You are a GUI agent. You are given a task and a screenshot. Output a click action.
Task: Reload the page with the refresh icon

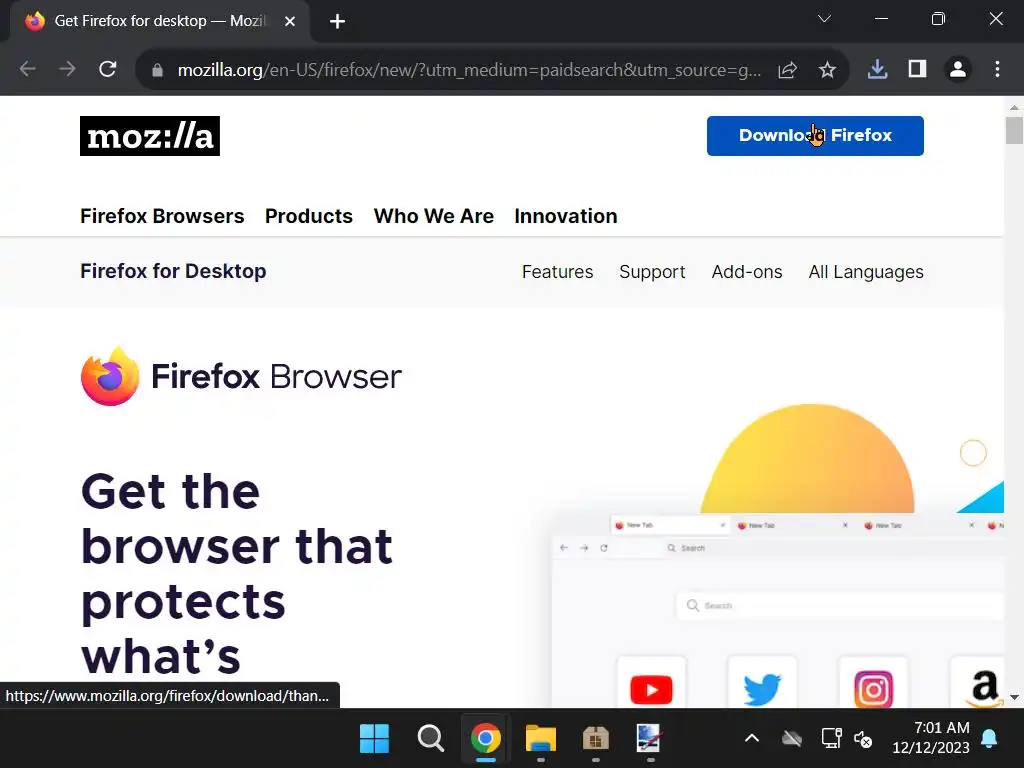click(108, 69)
